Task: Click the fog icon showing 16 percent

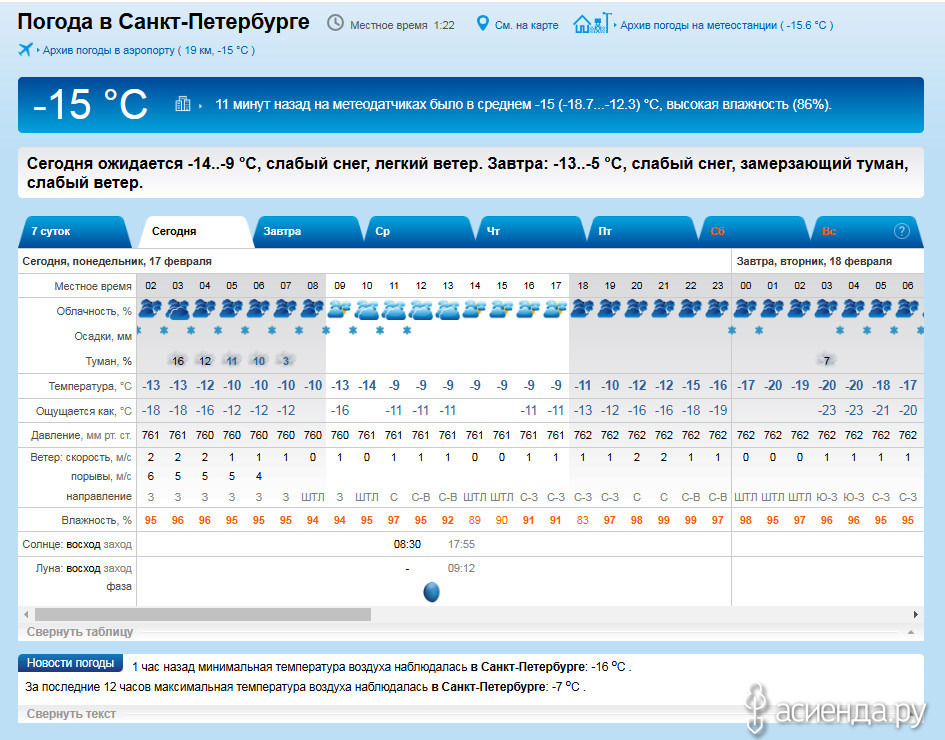Action: (177, 360)
